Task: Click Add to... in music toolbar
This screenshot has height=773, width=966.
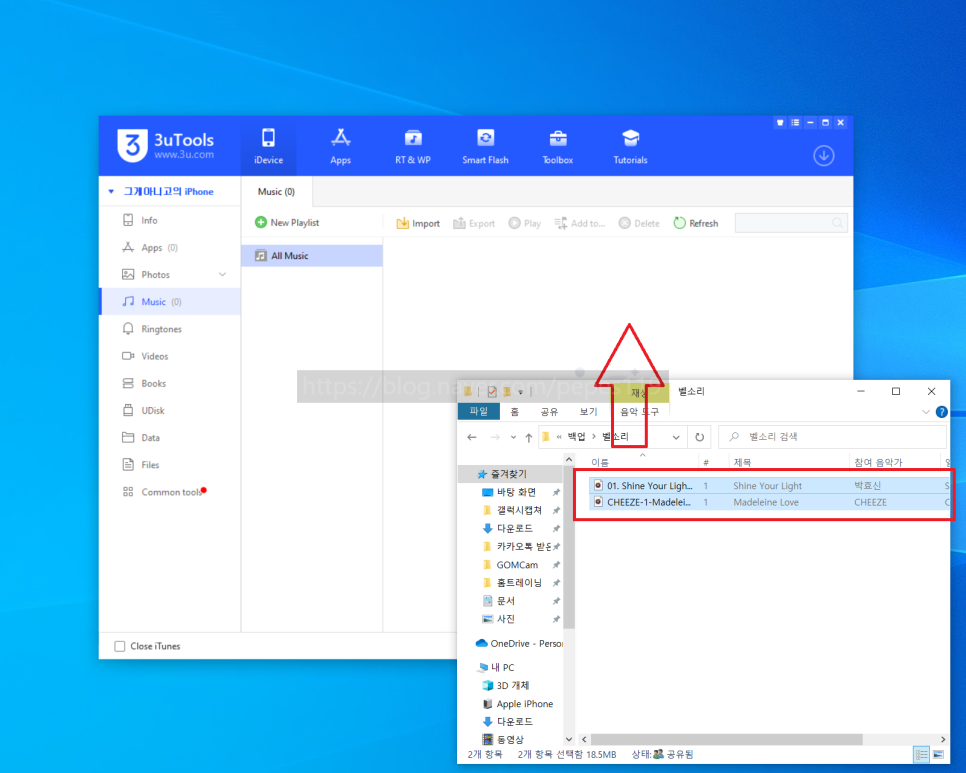Action: (x=580, y=223)
